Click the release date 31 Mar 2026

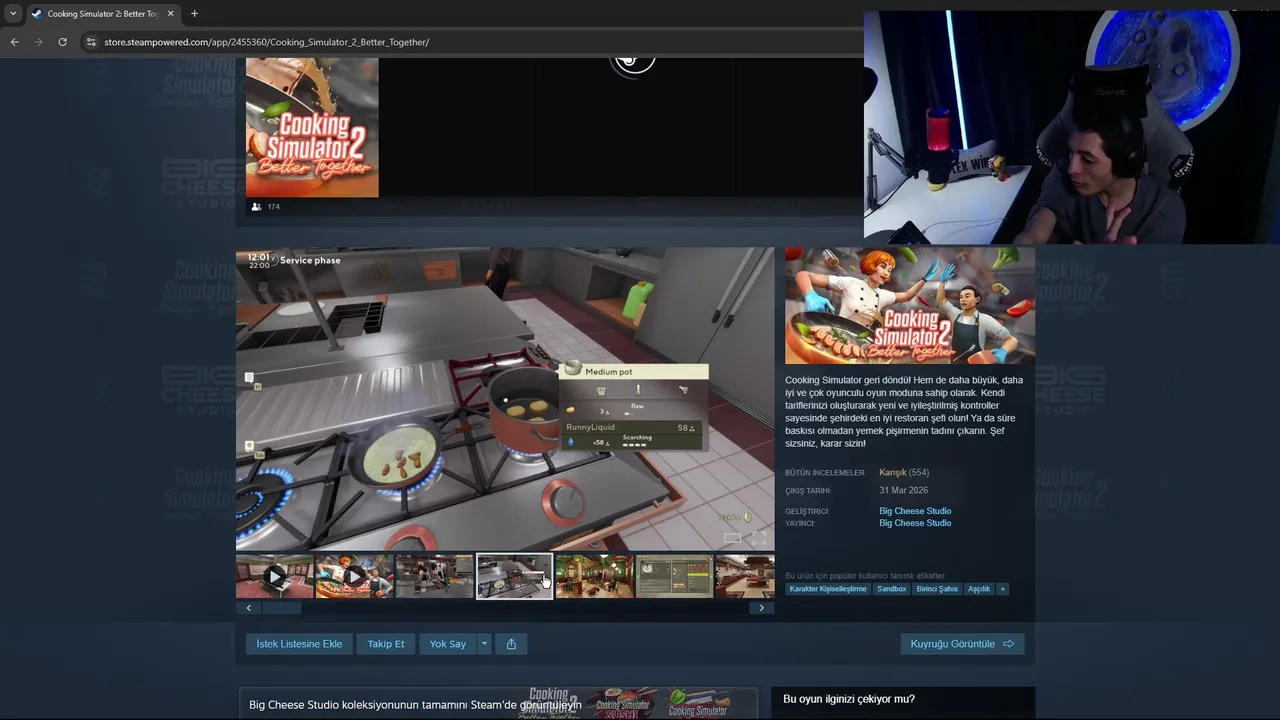(904, 491)
